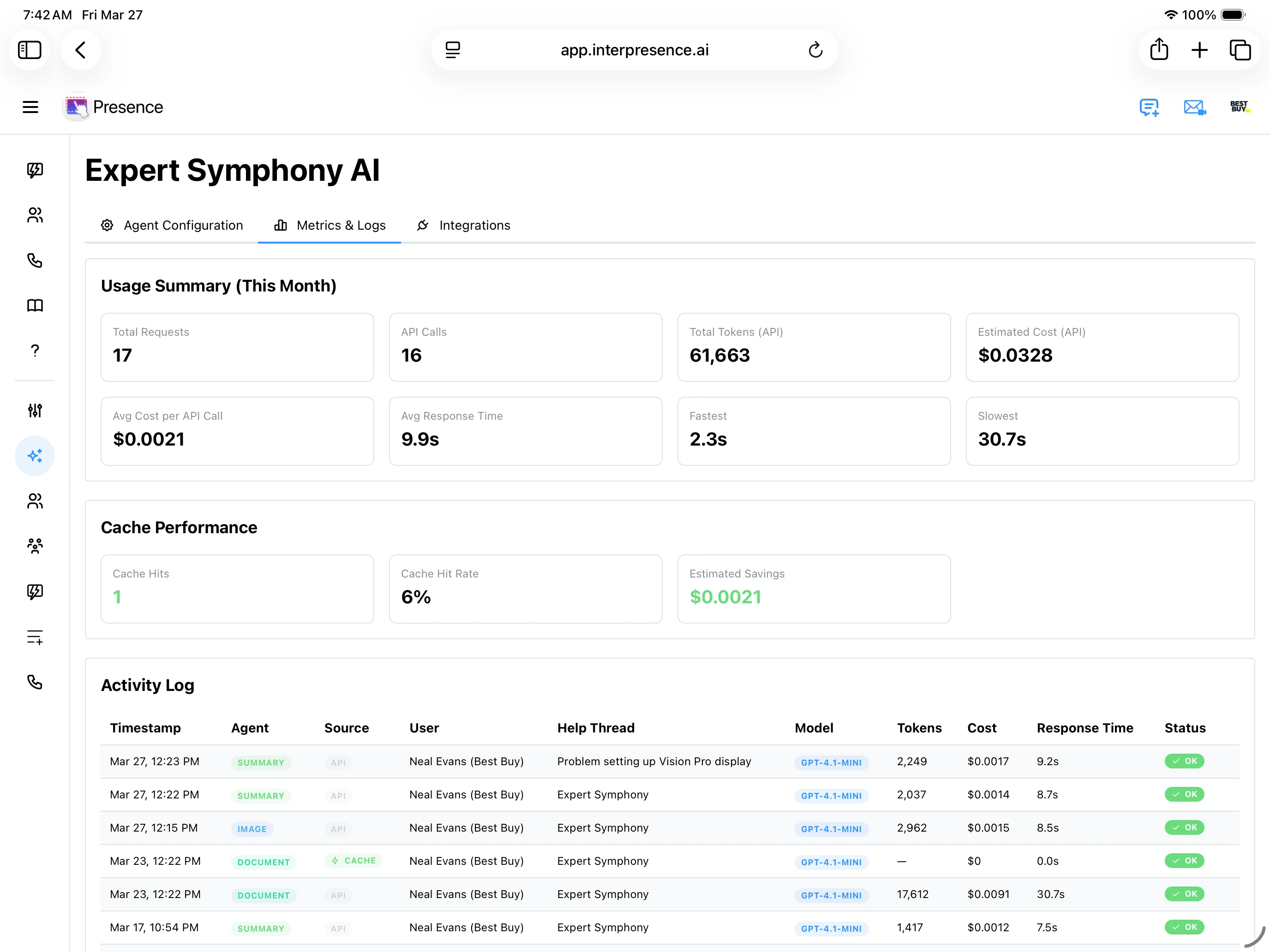The width and height of the screenshot is (1270, 952).
Task: Open the add-to-list icon near sidebar bottom
Action: (x=35, y=637)
